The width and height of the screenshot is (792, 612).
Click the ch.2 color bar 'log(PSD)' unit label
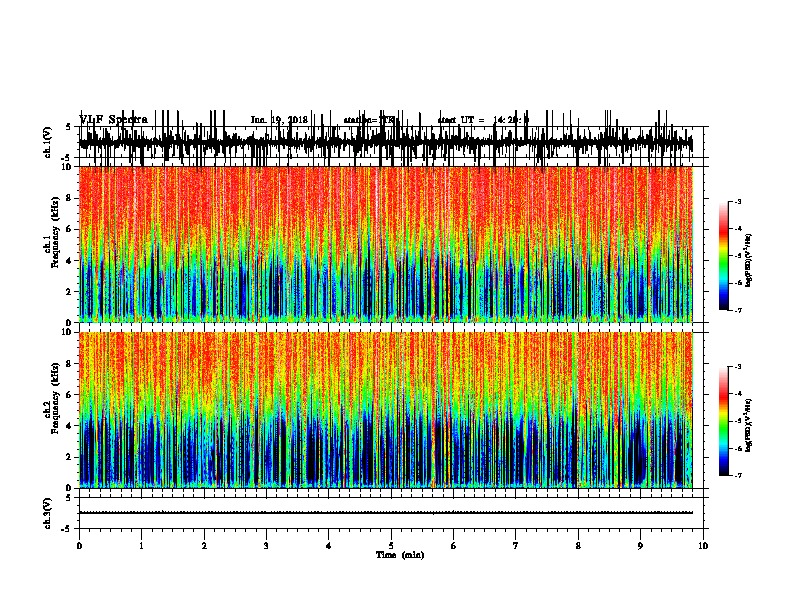point(749,425)
